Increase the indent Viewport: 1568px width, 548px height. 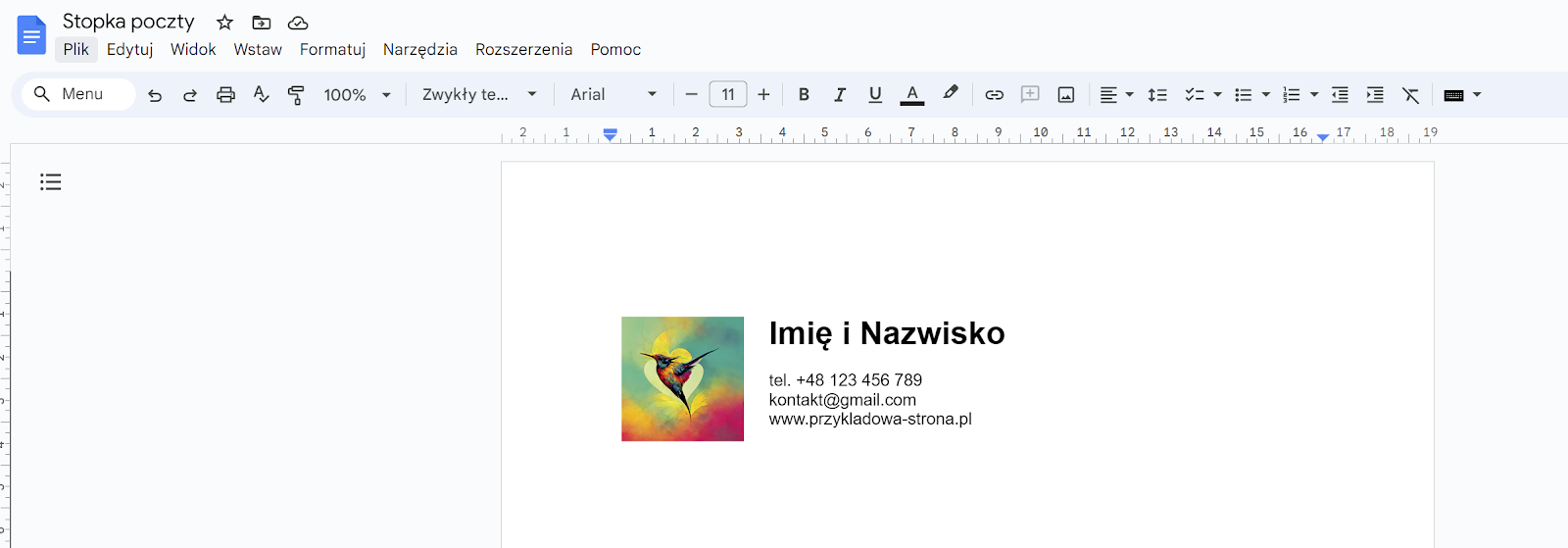coord(1375,95)
